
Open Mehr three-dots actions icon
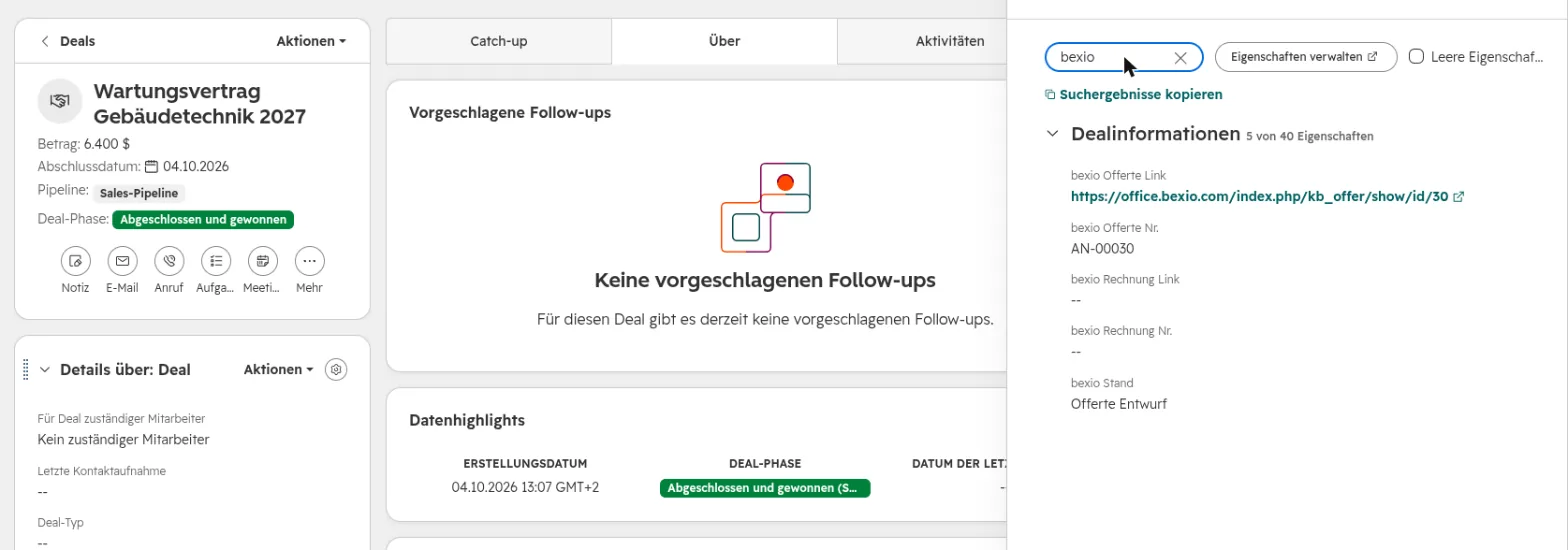(x=310, y=261)
